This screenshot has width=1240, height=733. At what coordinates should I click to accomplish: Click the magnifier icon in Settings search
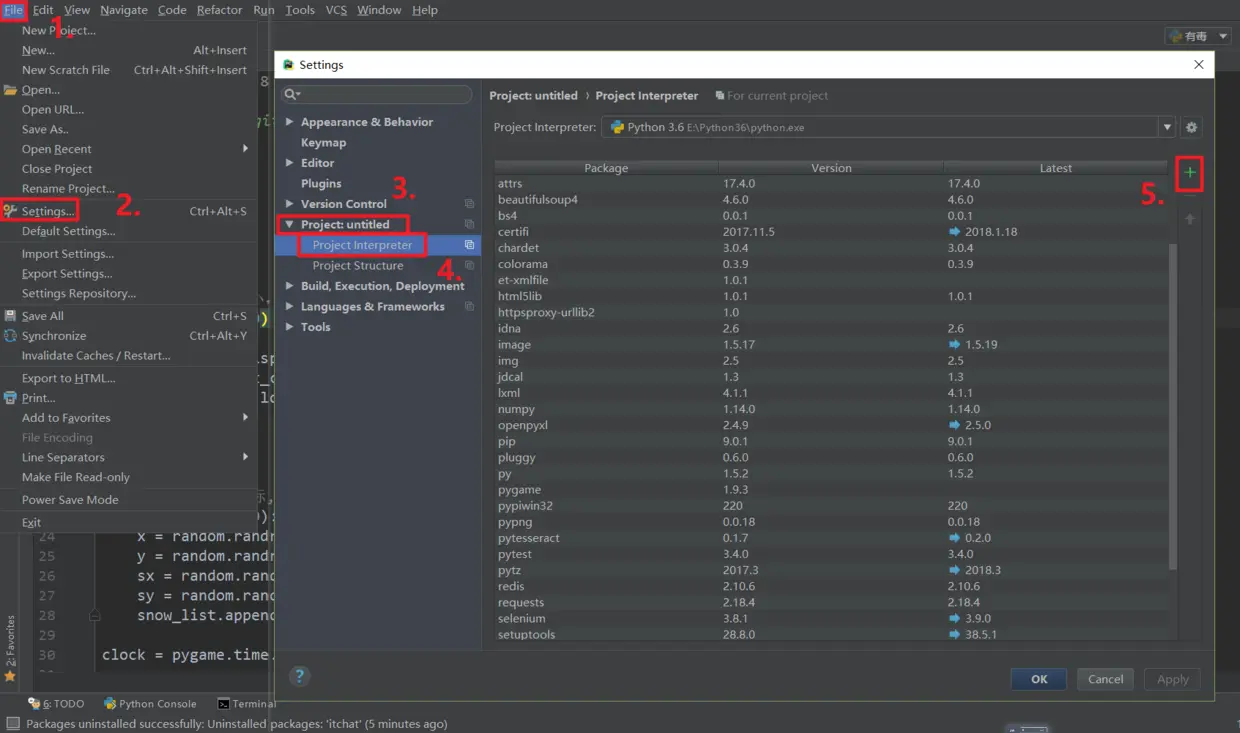[291, 95]
